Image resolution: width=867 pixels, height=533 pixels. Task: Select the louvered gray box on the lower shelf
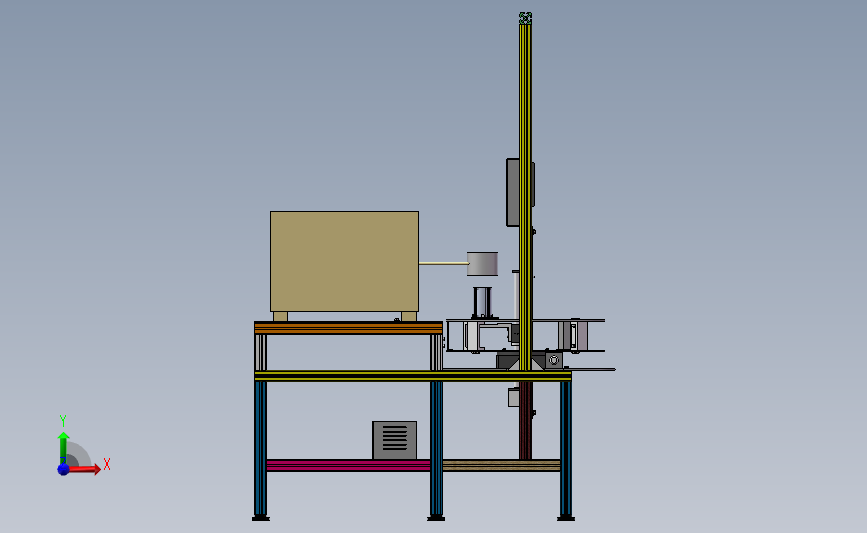[x=394, y=440]
